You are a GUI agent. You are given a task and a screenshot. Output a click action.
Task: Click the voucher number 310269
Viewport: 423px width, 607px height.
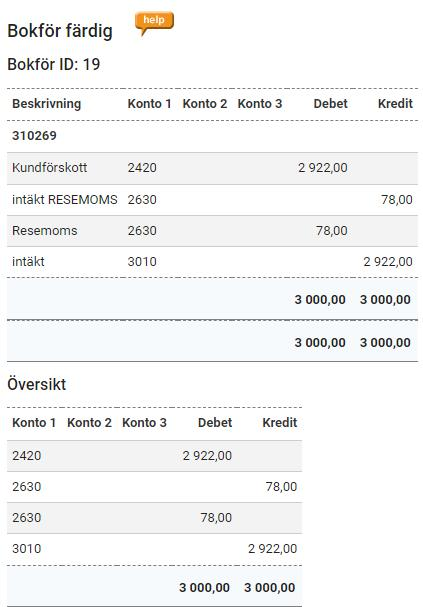coord(34,135)
